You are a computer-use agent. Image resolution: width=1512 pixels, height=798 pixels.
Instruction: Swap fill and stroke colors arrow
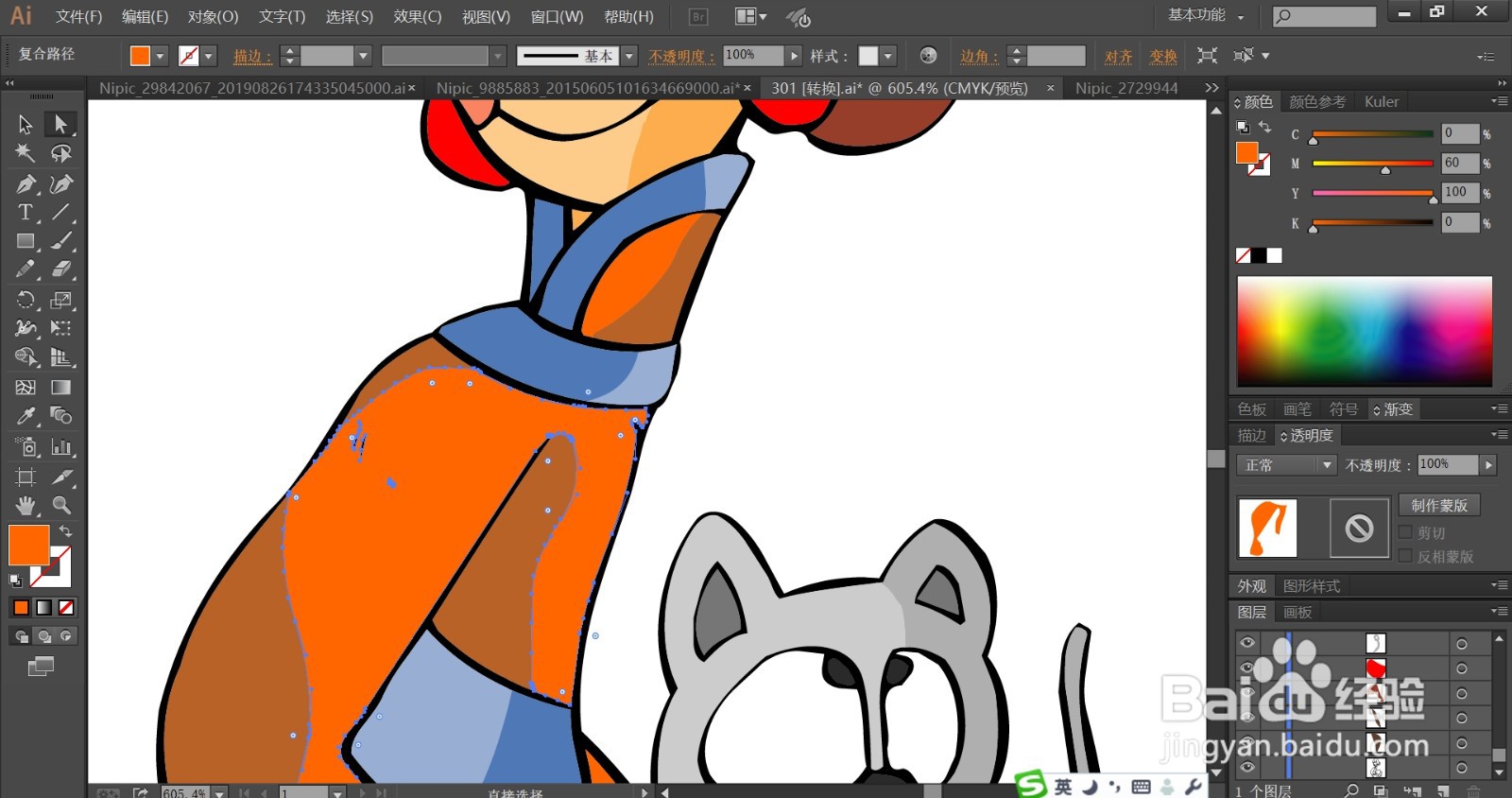point(65,531)
